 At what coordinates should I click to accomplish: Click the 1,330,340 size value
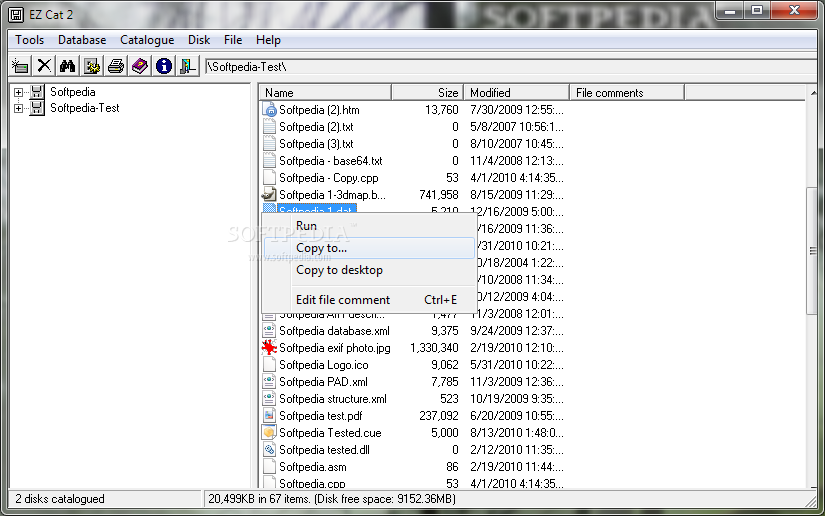[434, 348]
